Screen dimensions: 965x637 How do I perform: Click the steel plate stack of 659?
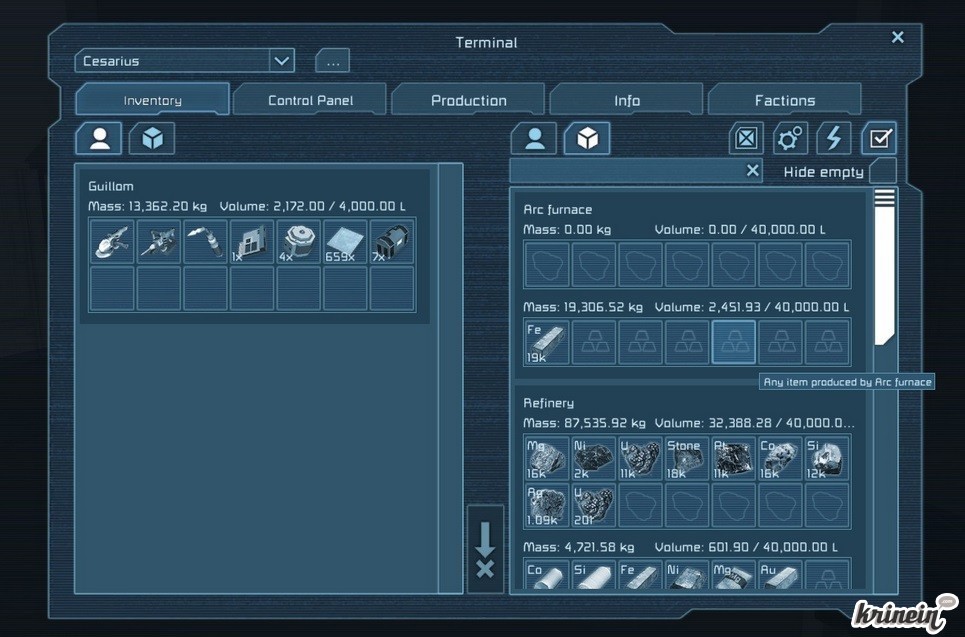tap(345, 242)
